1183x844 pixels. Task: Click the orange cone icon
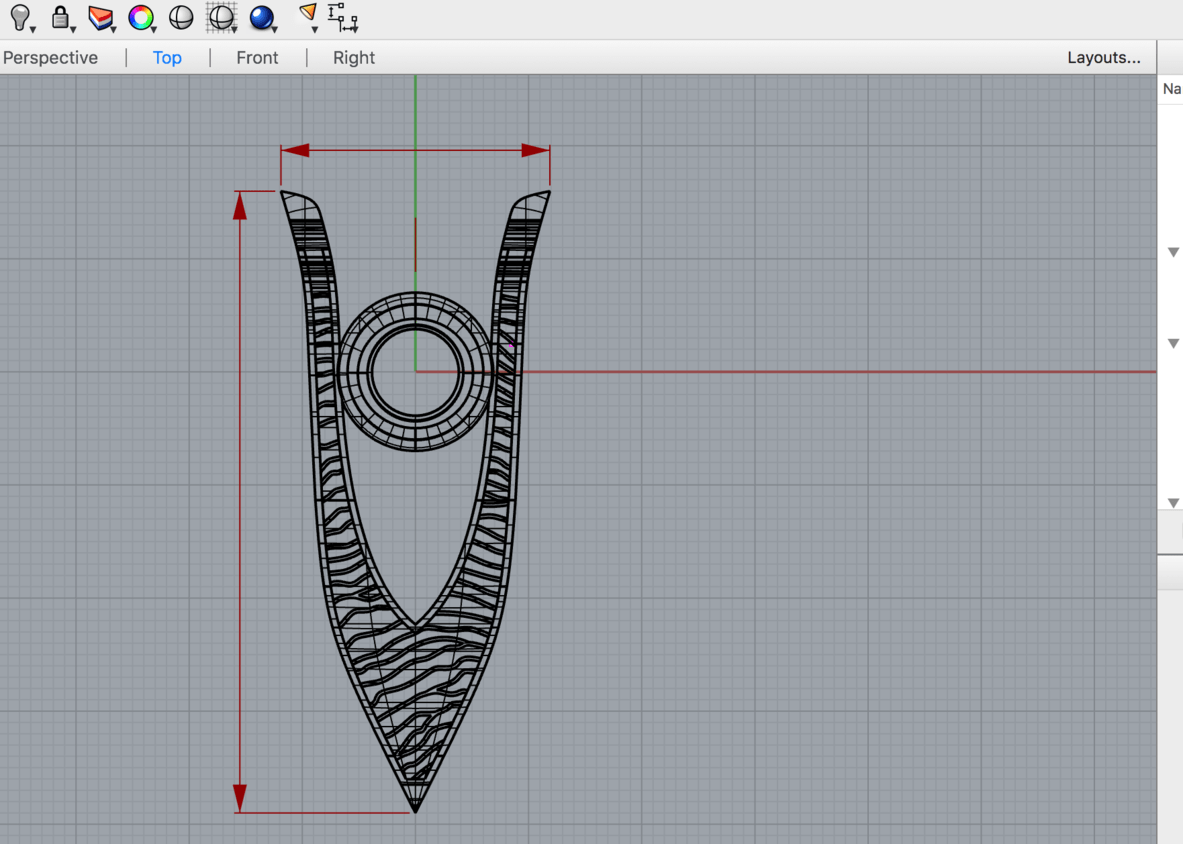click(x=308, y=14)
